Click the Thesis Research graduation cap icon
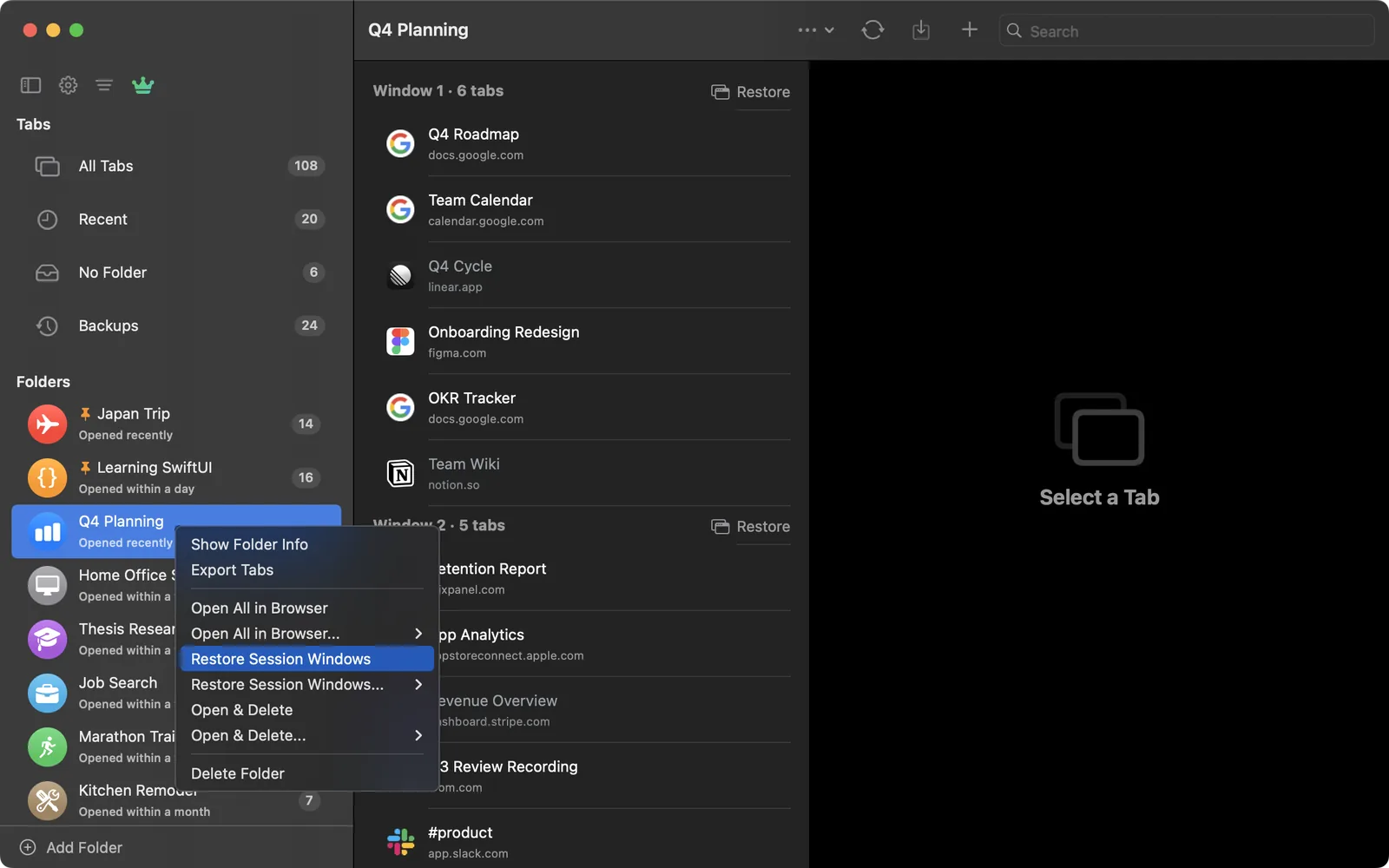The width and height of the screenshot is (1389, 868). coord(47,639)
